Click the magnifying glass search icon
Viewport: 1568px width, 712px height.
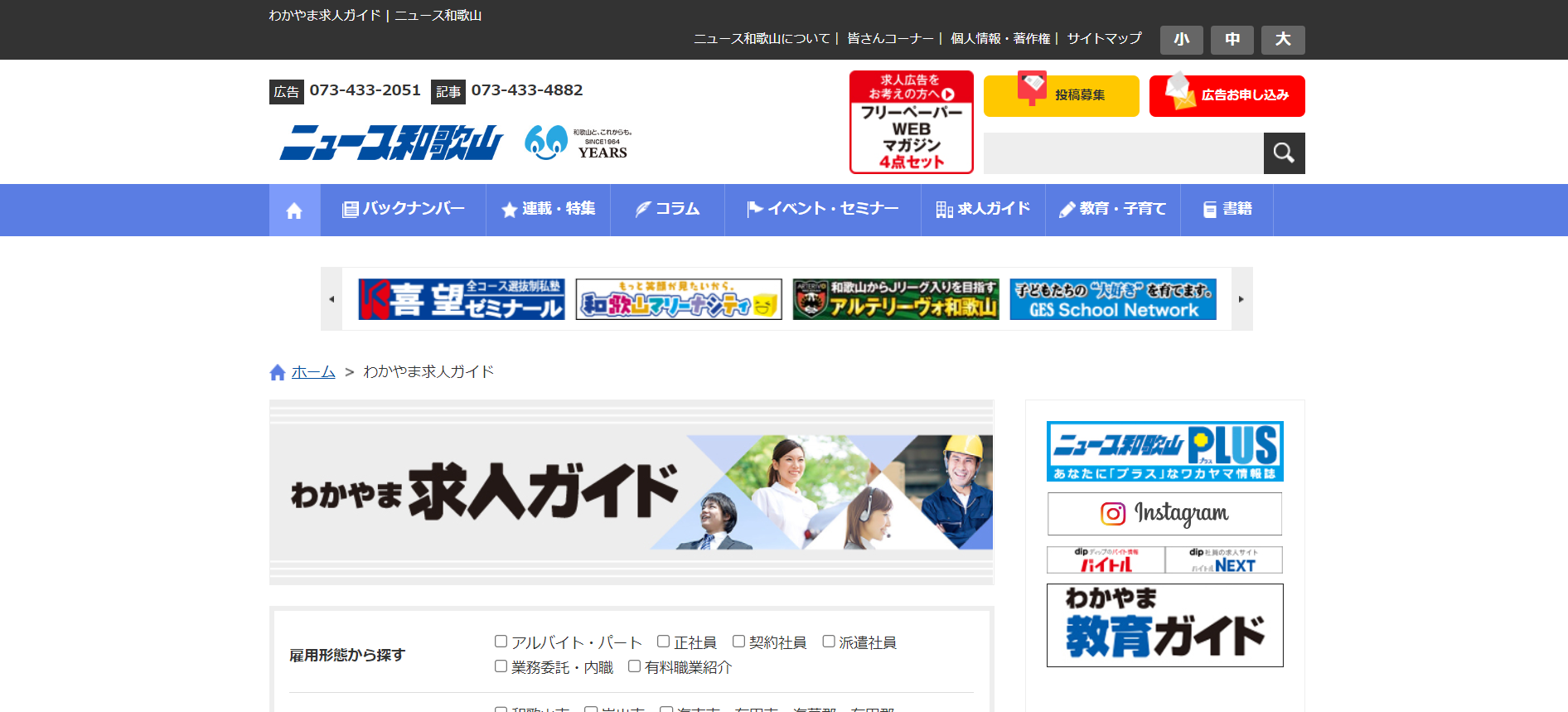(1284, 153)
